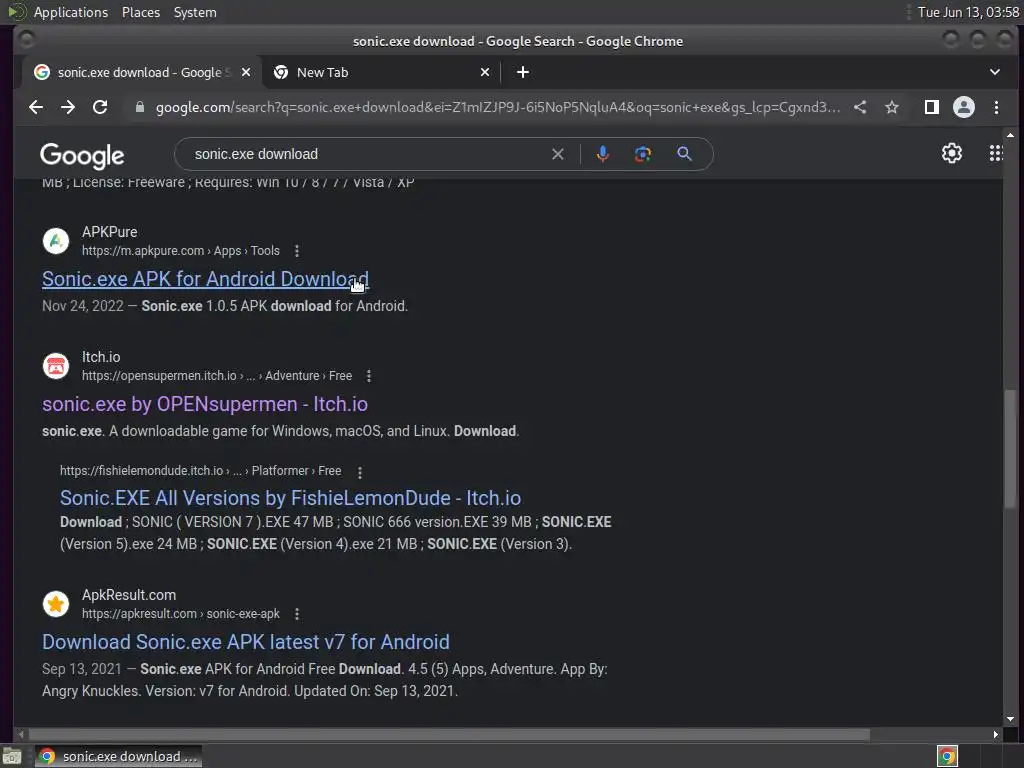Image resolution: width=1024 pixels, height=768 pixels.
Task: Click the 'Sep 13, 2021' snippet date
Action: (x=82, y=669)
